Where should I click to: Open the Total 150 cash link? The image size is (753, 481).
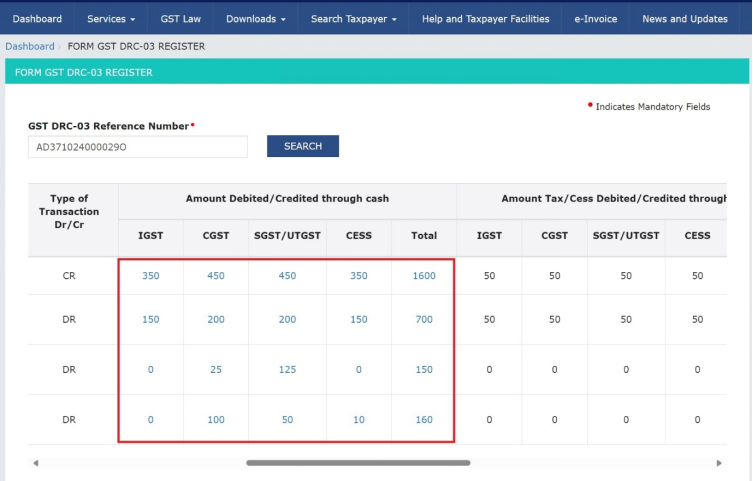tap(424, 370)
